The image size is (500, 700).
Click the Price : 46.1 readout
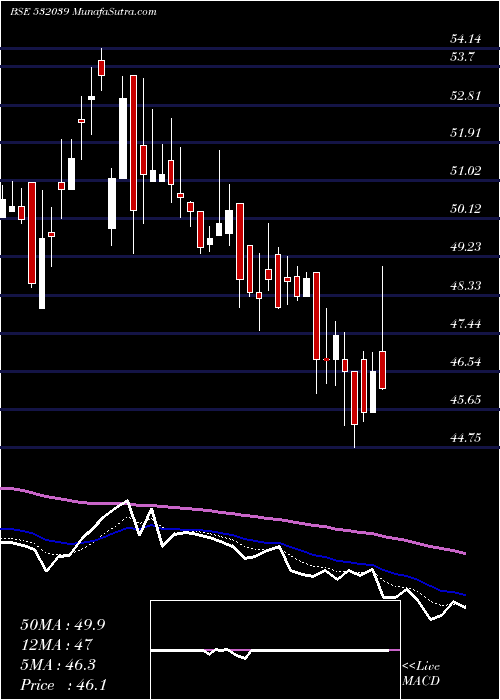point(63,685)
